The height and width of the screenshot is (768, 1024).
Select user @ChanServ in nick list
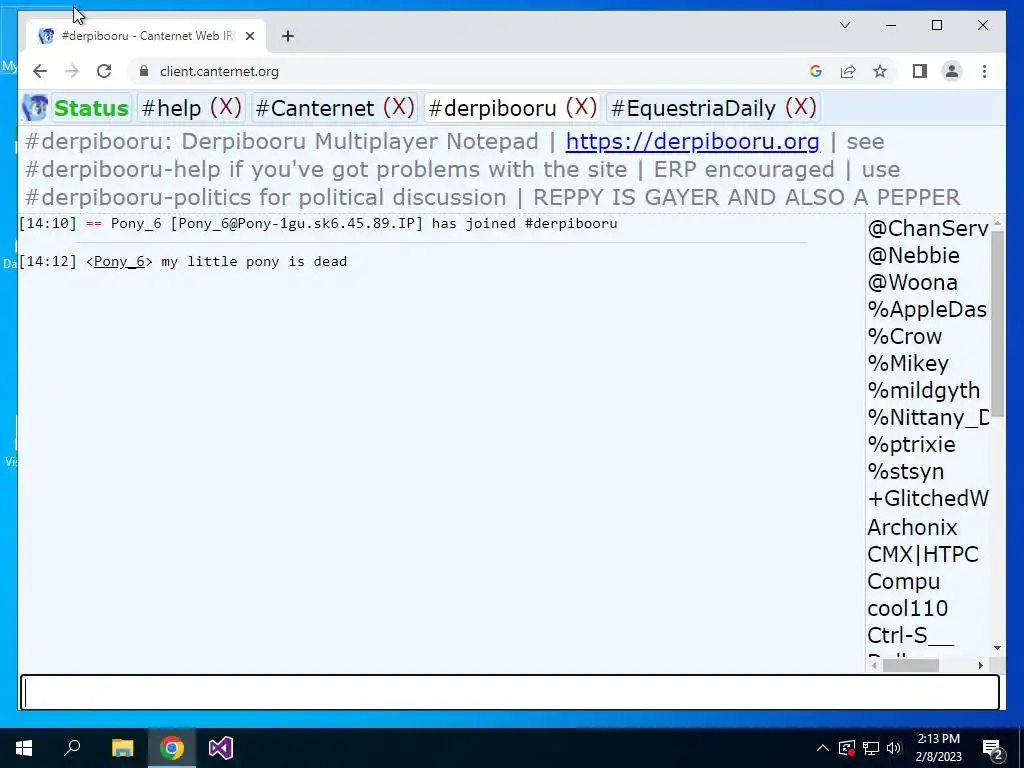927,229
